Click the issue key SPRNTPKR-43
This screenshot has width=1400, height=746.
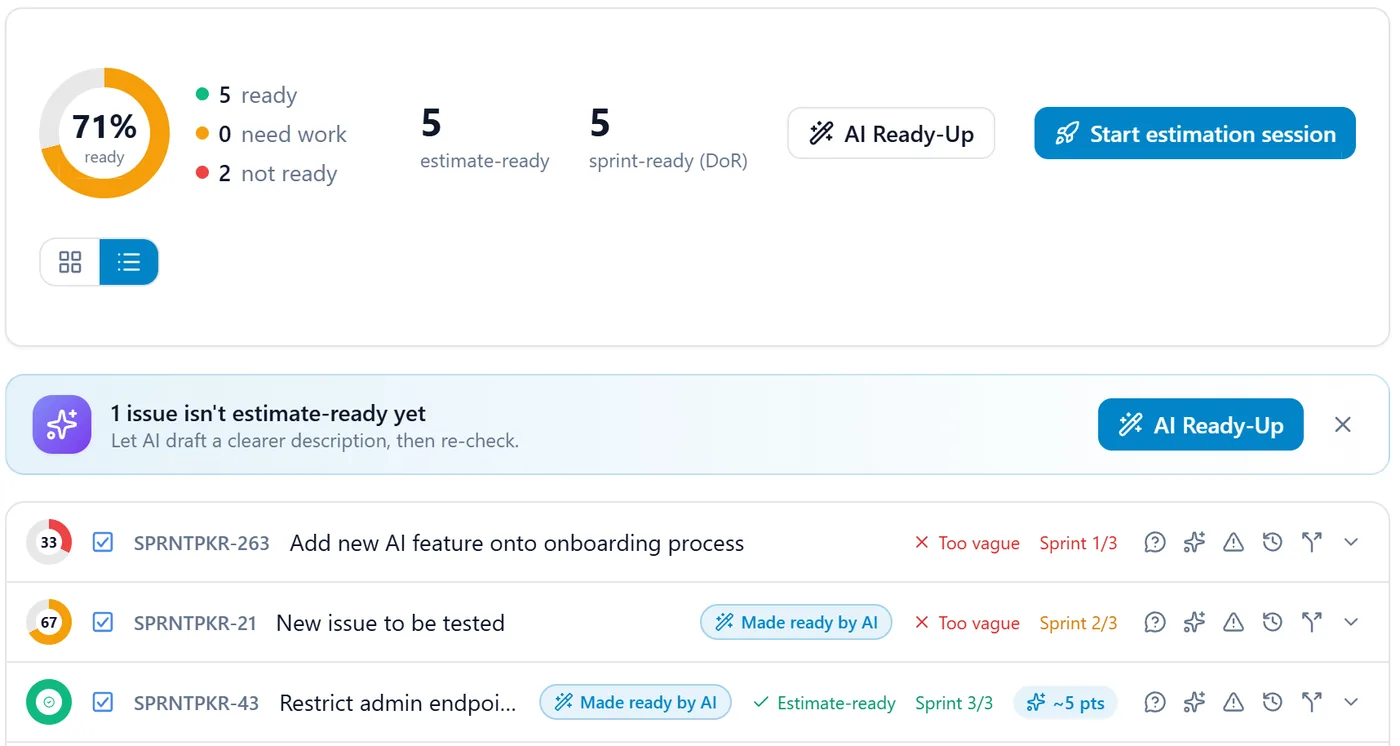196,703
